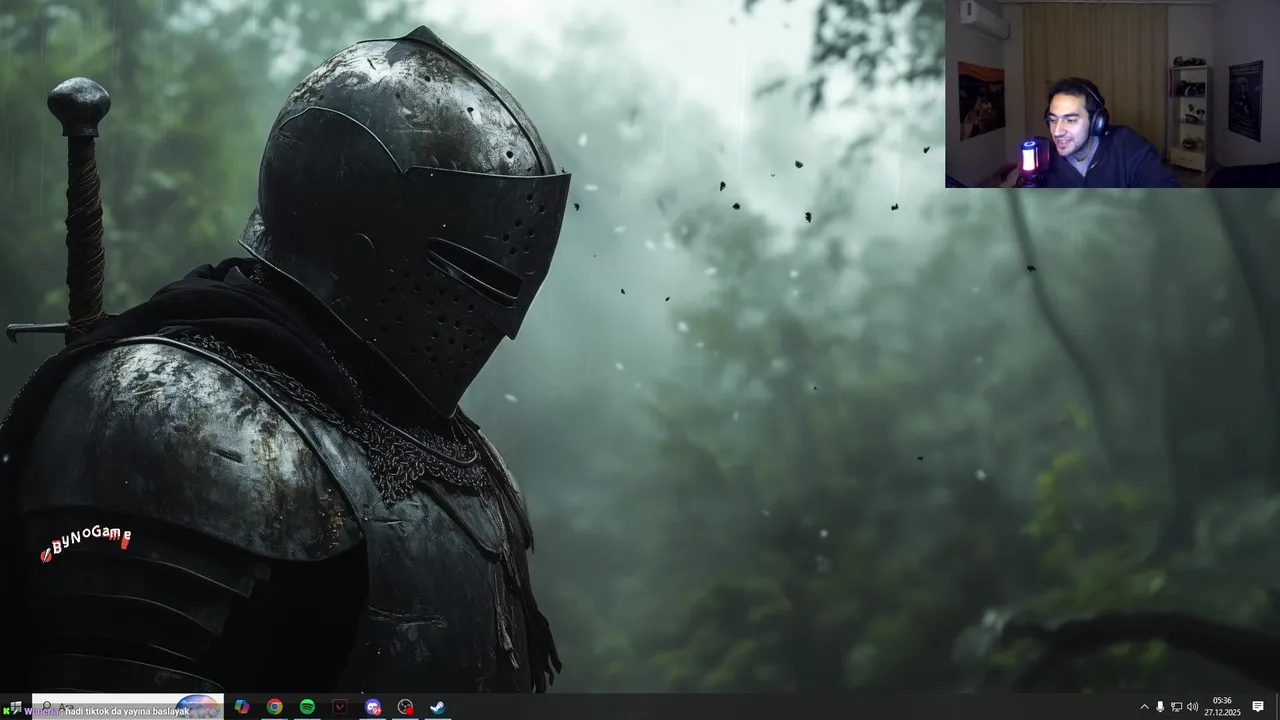
Task: Click the webcam overlay feed
Action: point(1112,94)
